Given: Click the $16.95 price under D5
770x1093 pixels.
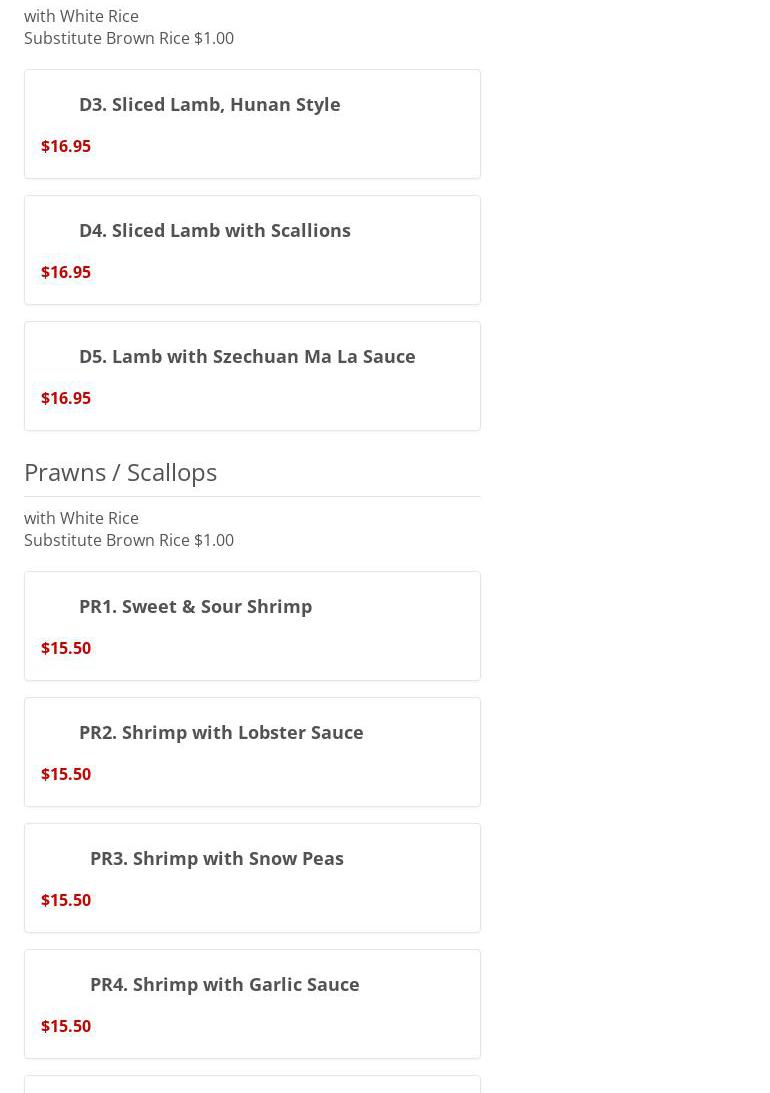Looking at the screenshot, I should (66, 398).
